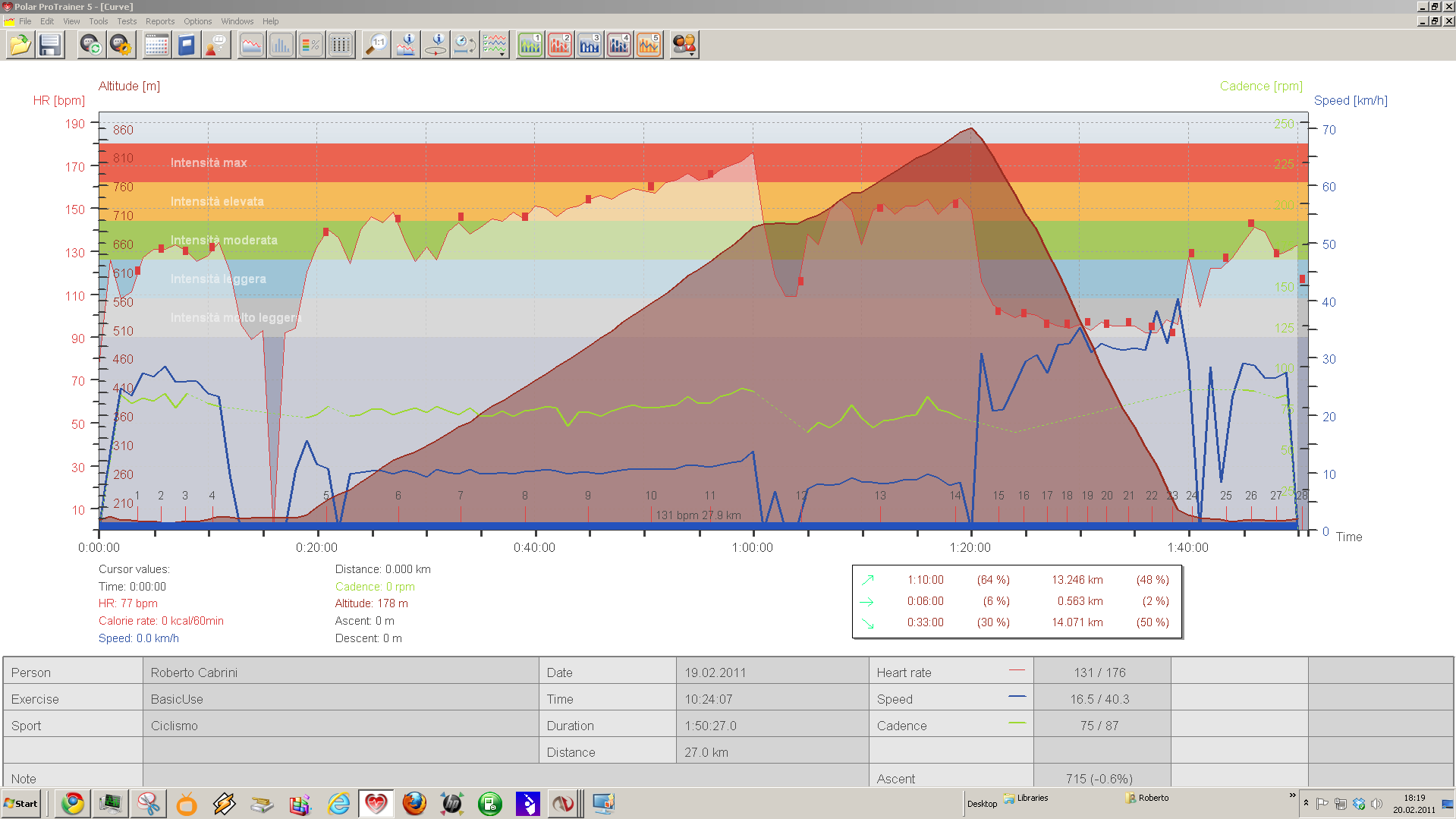Open the Tests menu

pos(127,21)
